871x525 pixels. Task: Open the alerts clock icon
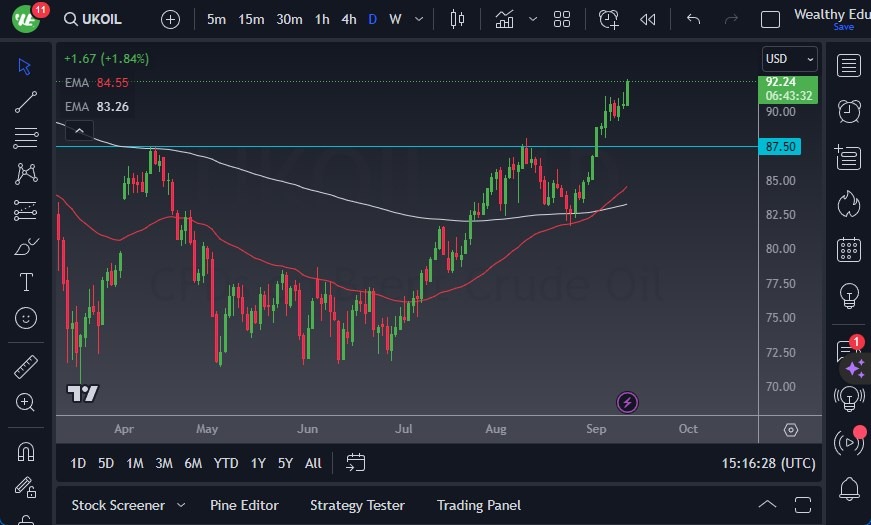tap(849, 111)
